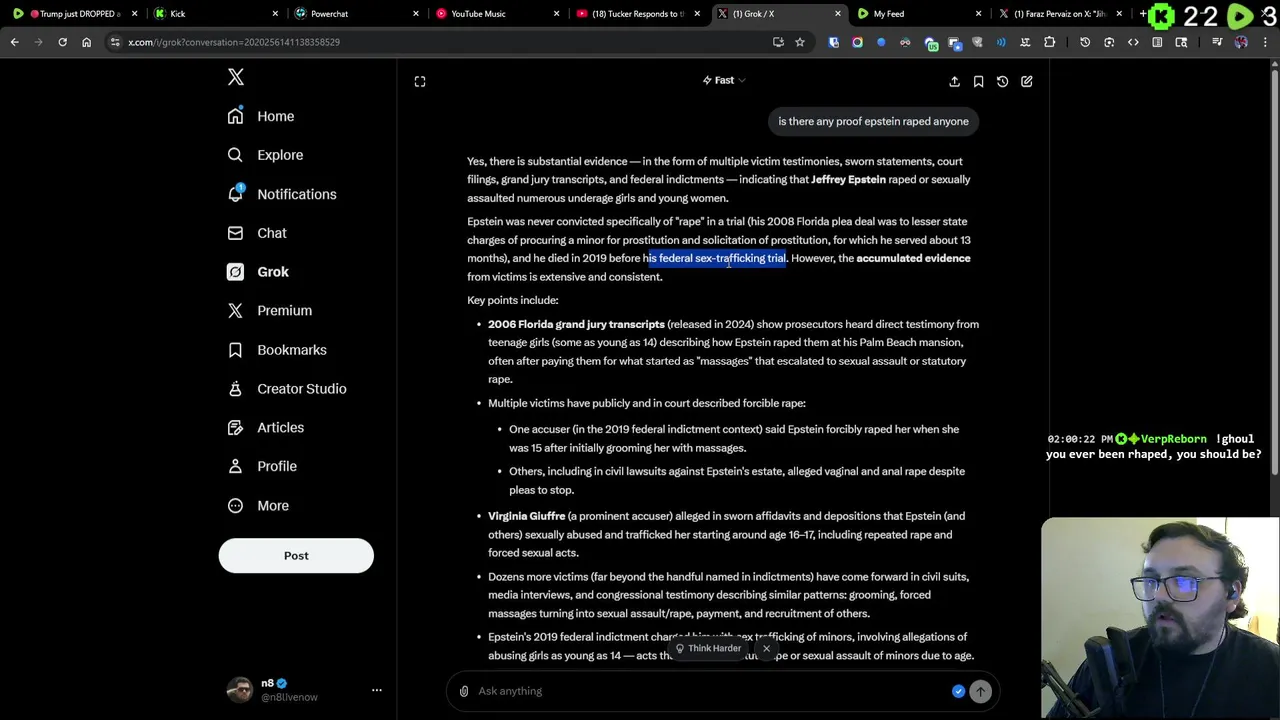The height and width of the screenshot is (720, 1280).
Task: Open Articles in the sidebar
Action: pyautogui.click(x=266, y=427)
